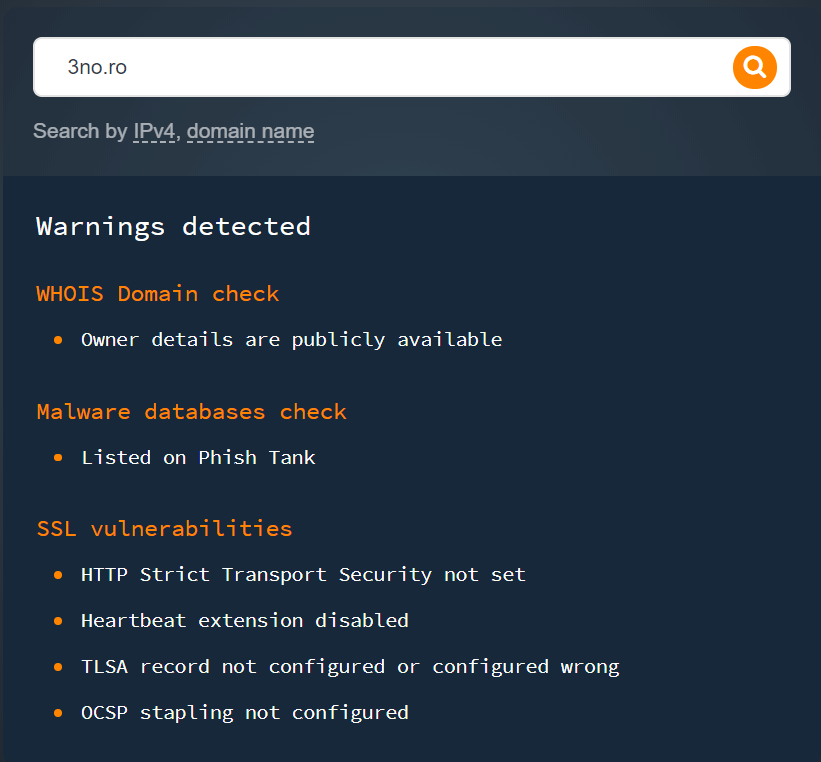Focus the domain search input field

tap(412, 67)
